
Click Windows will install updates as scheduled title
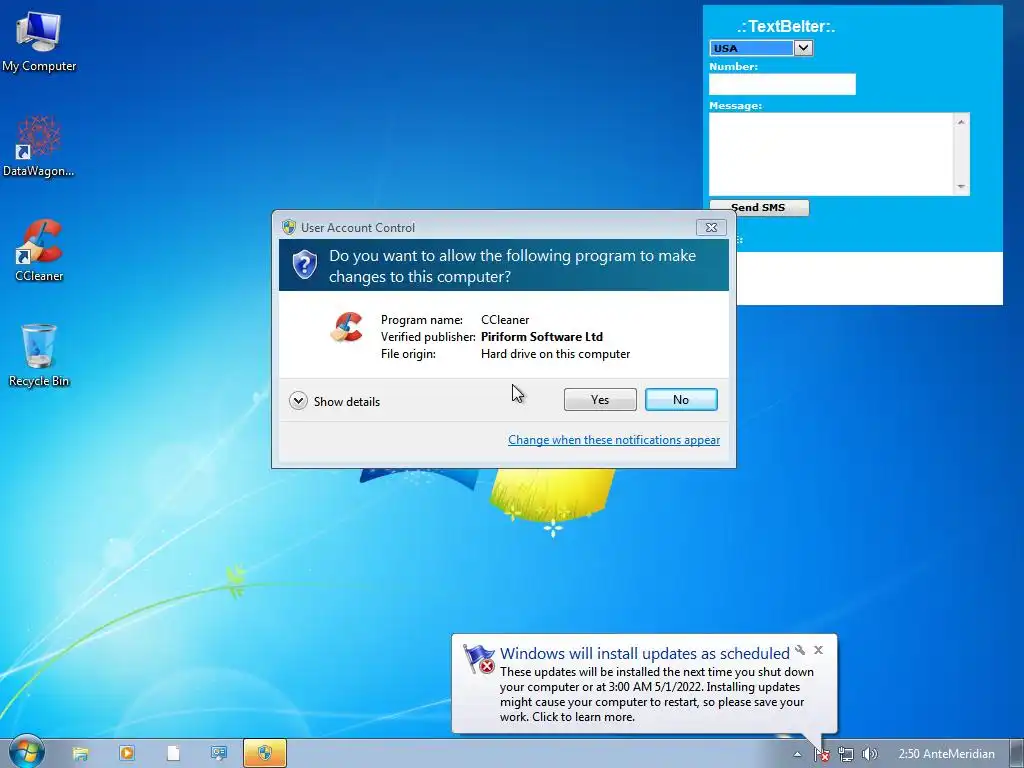[645, 653]
